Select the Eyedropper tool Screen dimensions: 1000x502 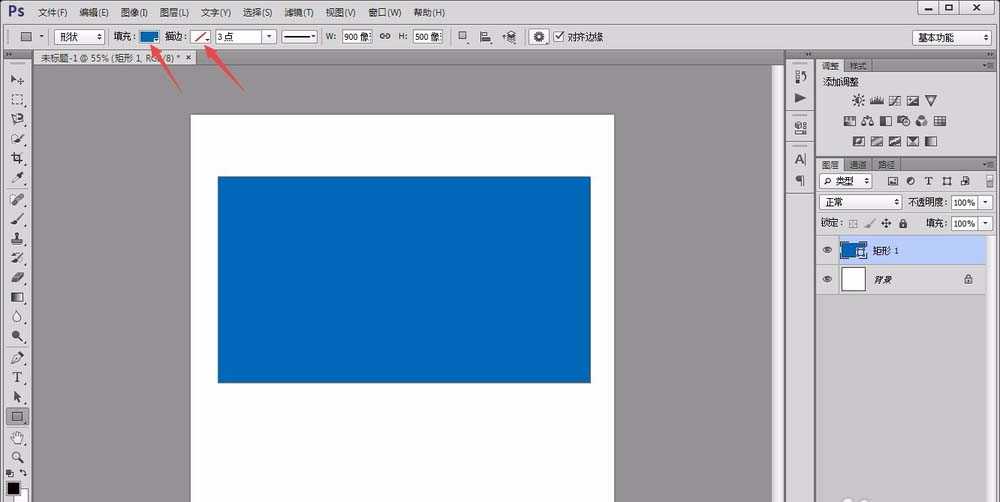[x=17, y=179]
